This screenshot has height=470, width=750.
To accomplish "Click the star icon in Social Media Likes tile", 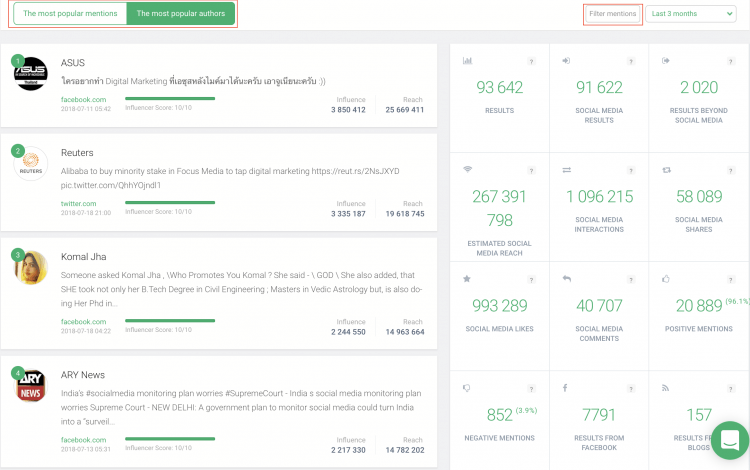I will click(467, 279).
